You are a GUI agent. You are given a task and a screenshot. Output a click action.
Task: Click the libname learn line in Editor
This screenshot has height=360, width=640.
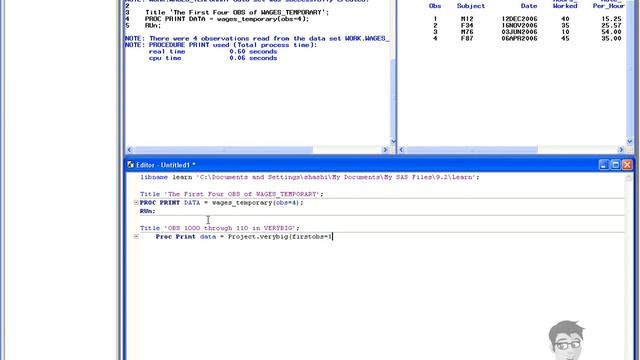coord(310,177)
